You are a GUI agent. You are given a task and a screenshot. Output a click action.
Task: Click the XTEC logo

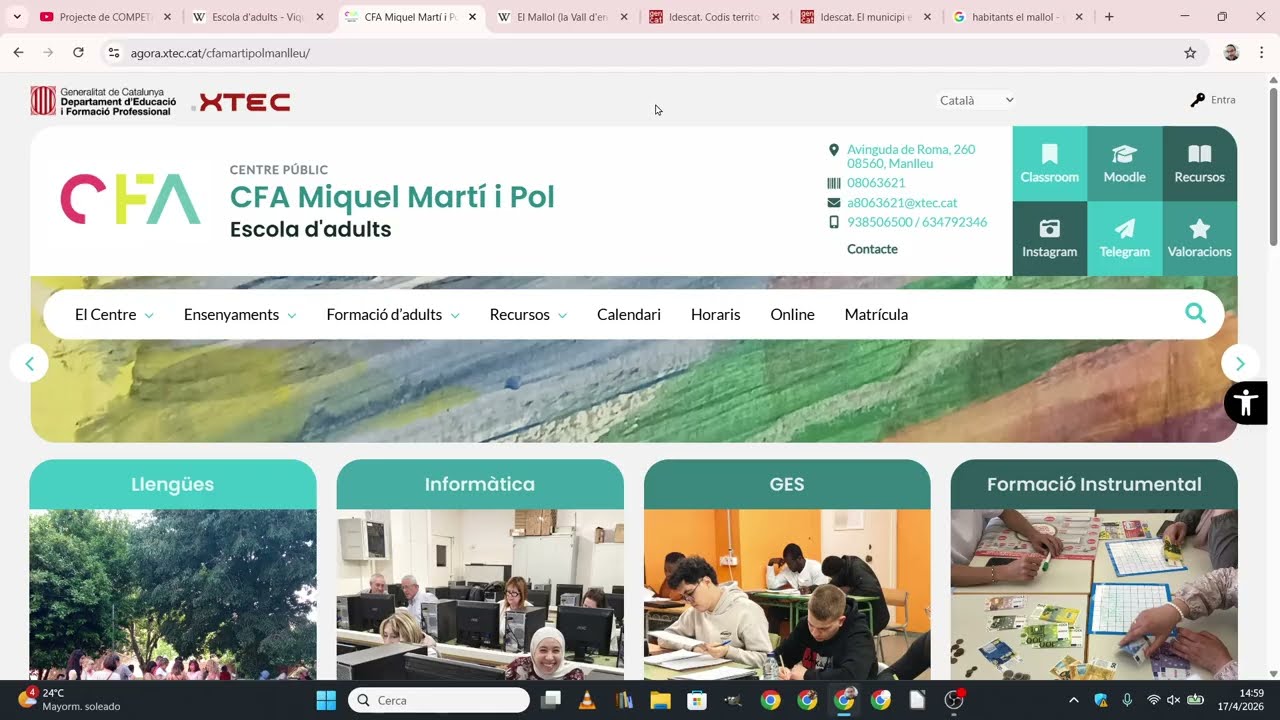coord(245,102)
